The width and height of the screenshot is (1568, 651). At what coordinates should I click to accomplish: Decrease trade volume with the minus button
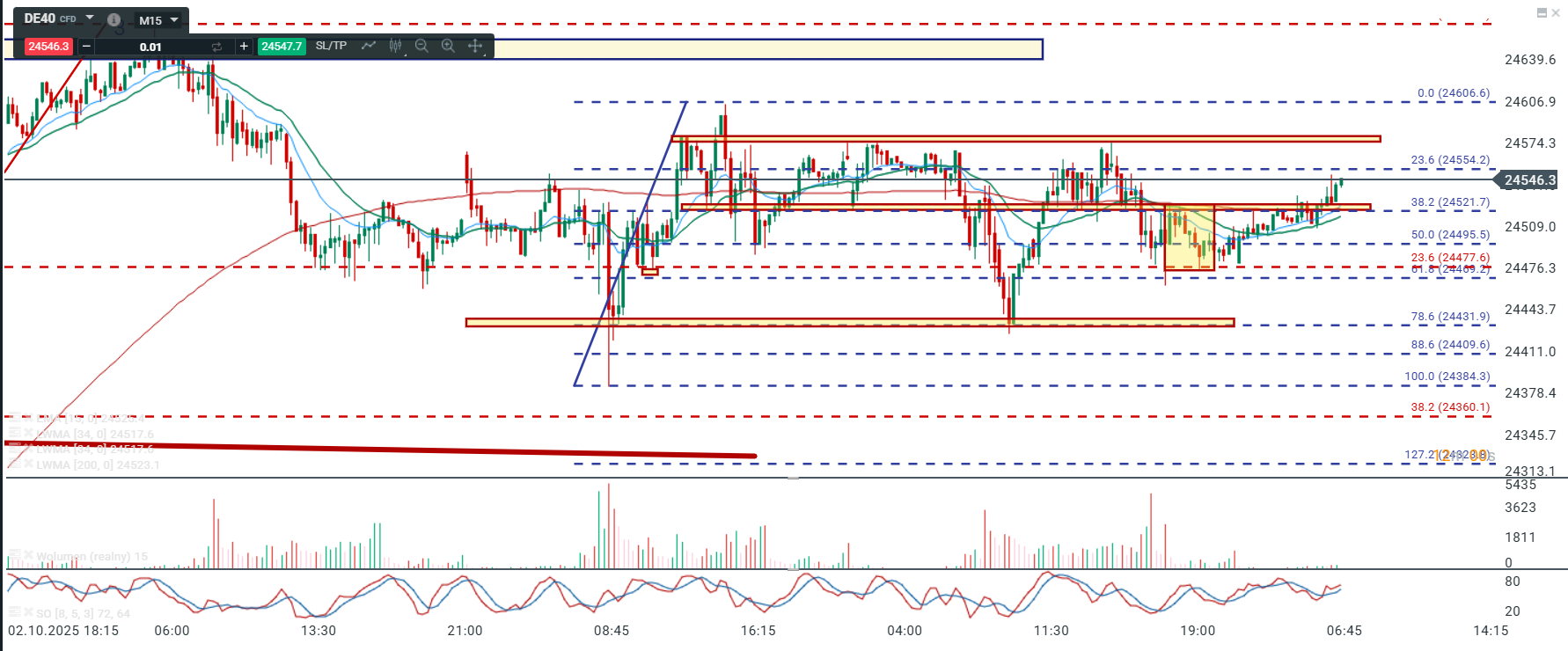tap(86, 47)
